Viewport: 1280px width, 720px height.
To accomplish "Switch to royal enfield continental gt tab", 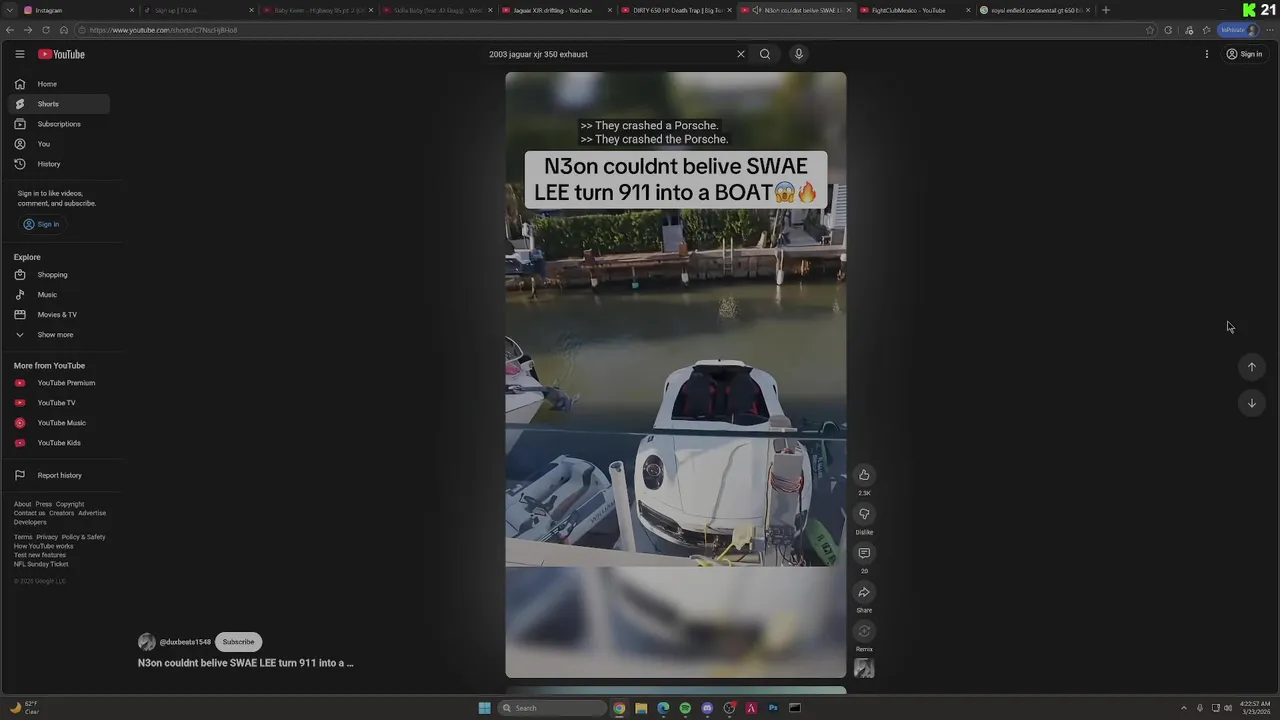I will pos(1035,10).
